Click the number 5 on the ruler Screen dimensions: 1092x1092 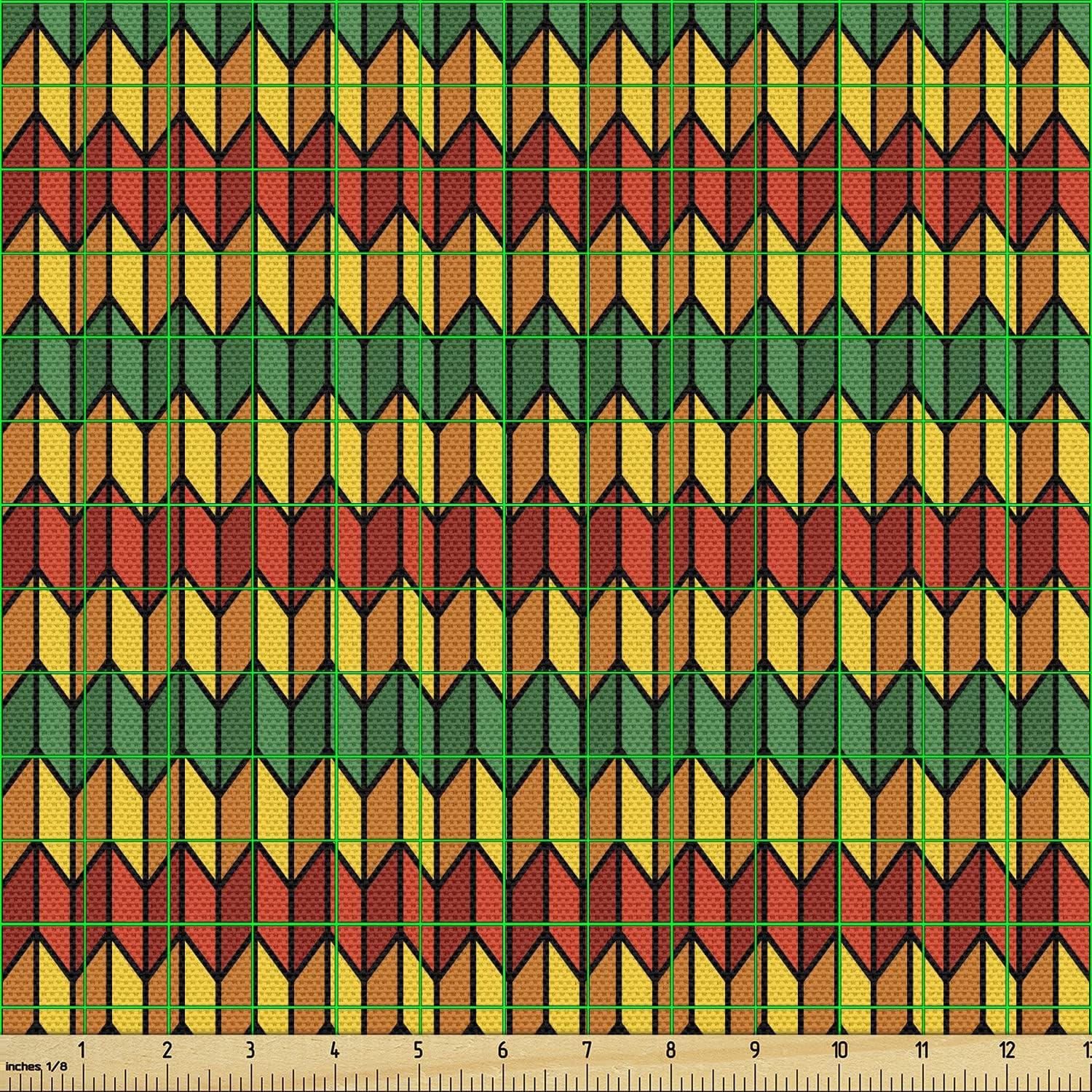tap(418, 1050)
